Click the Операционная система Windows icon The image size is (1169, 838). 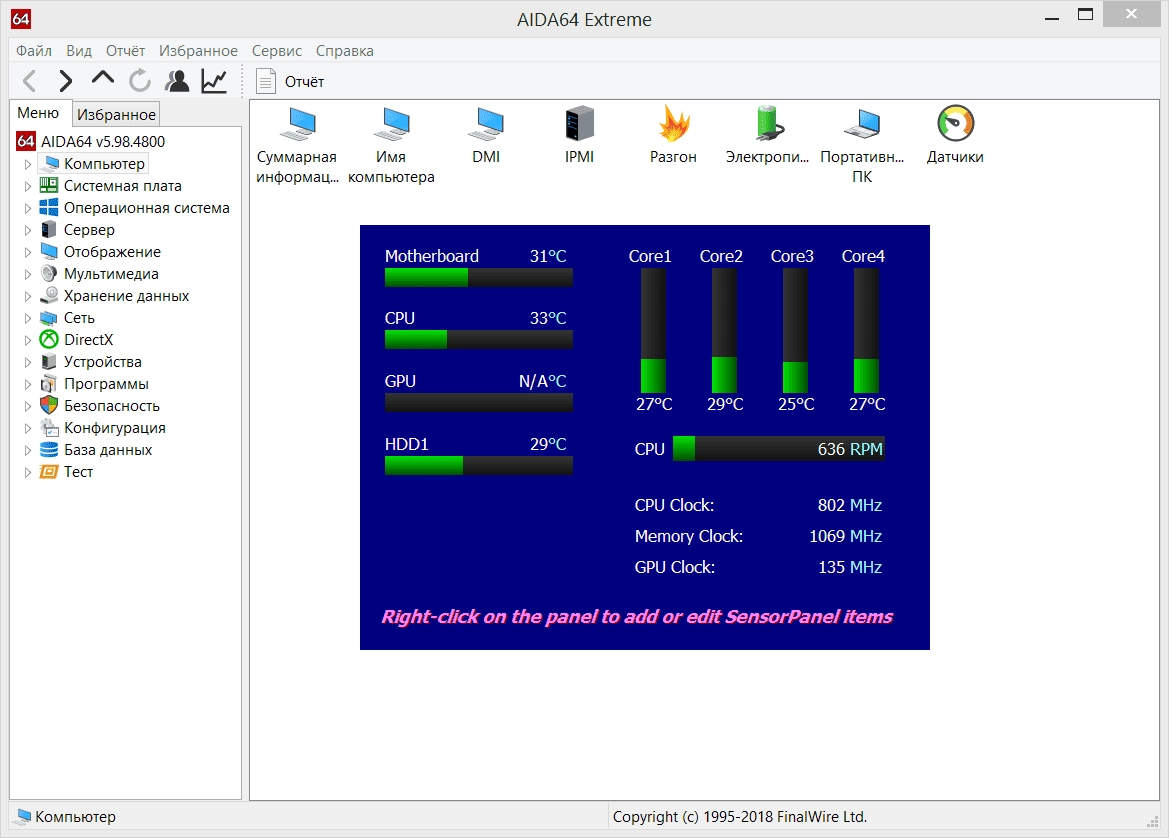(x=48, y=207)
